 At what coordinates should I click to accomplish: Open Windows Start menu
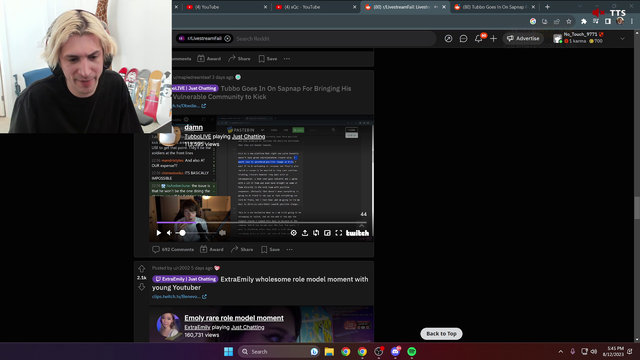pyautogui.click(x=229, y=351)
